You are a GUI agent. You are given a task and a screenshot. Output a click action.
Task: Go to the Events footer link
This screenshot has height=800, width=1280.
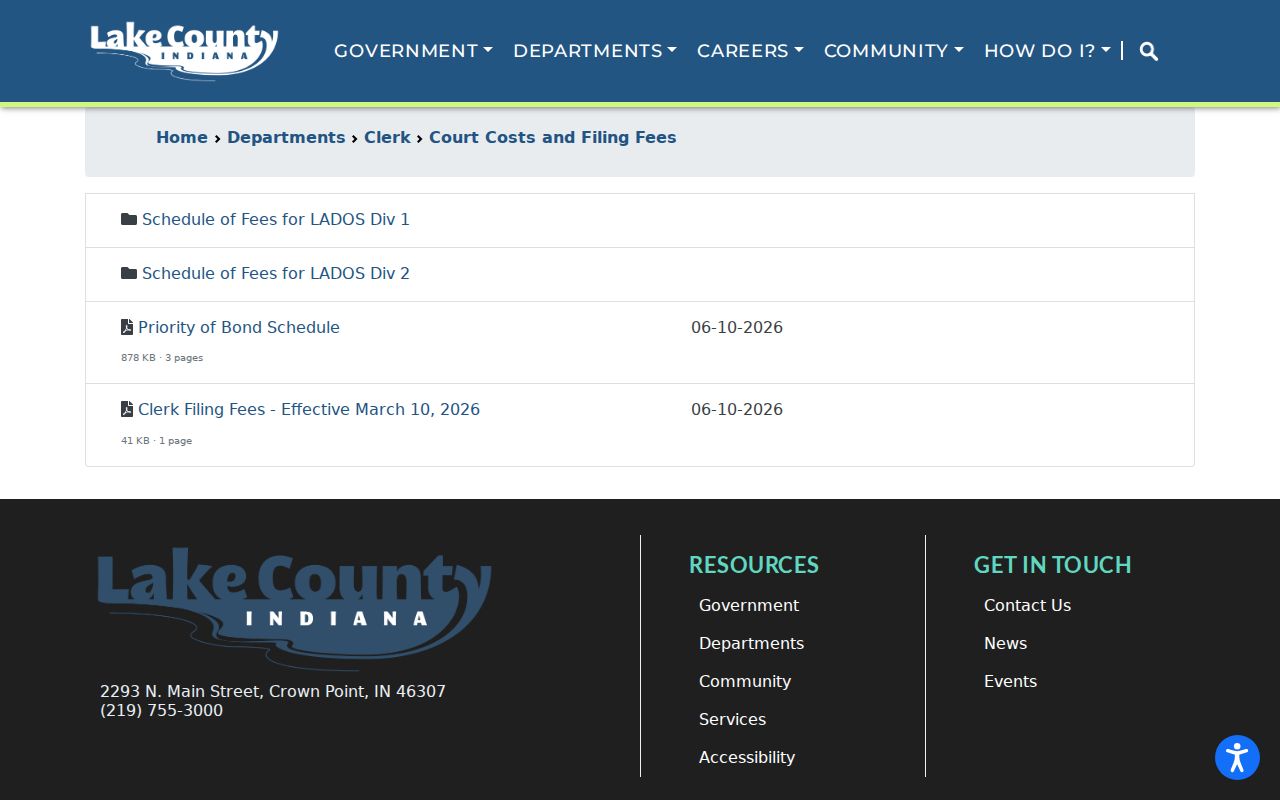tap(1010, 681)
